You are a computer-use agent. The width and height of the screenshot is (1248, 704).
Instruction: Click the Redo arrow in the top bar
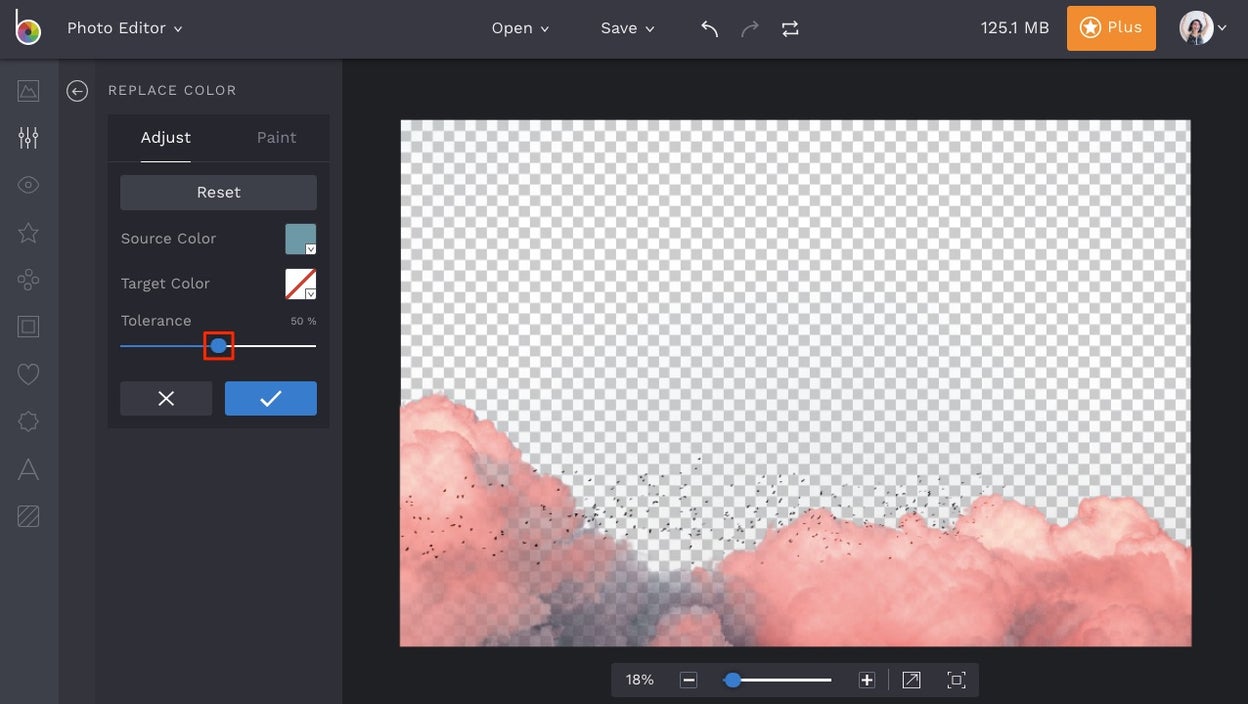[749, 28]
